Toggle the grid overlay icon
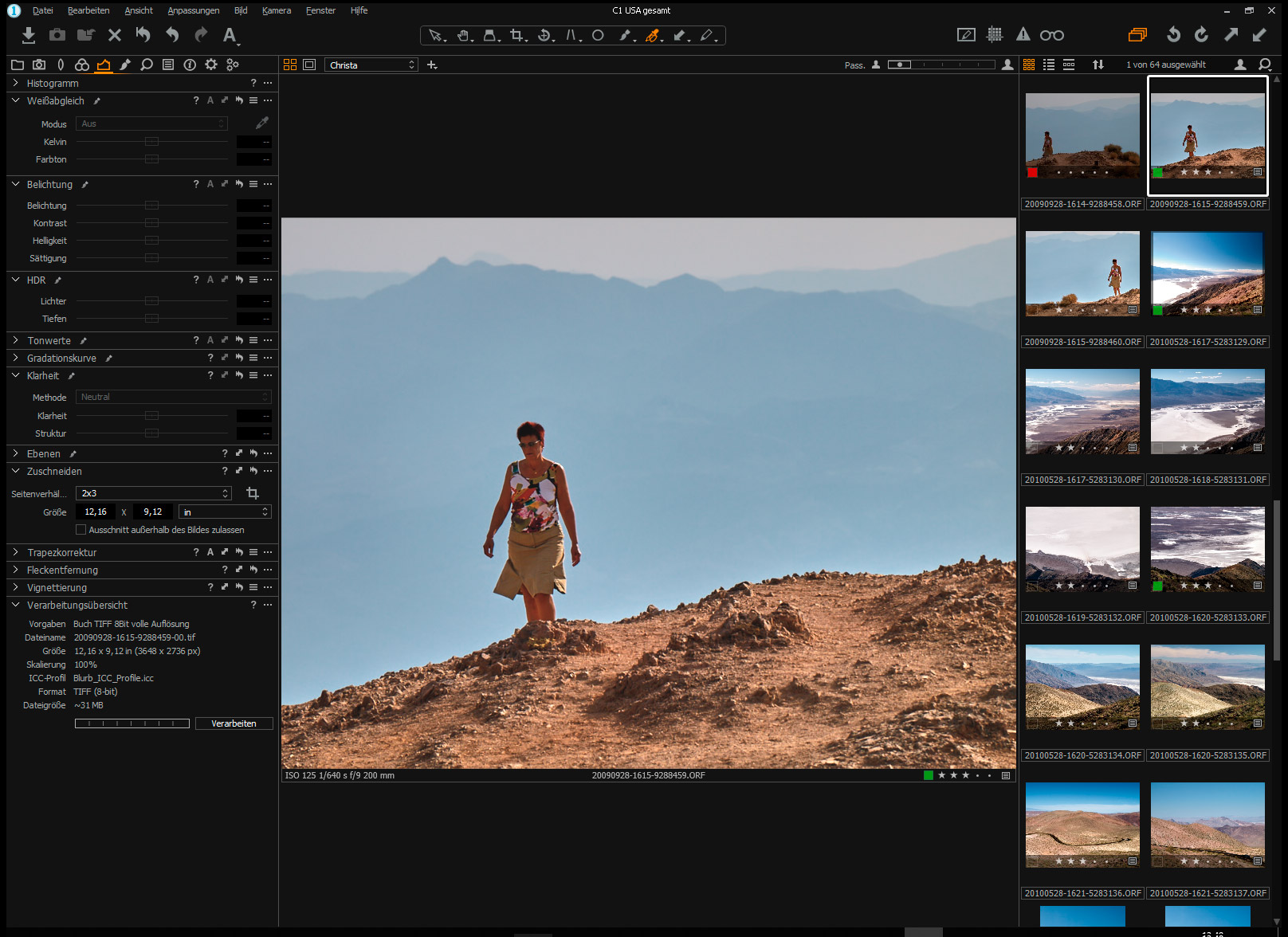Viewport: 1288px width, 937px height. [995, 34]
